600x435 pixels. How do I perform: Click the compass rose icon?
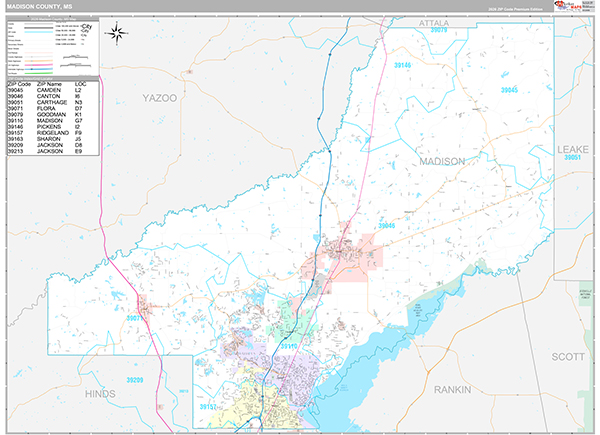click(118, 34)
